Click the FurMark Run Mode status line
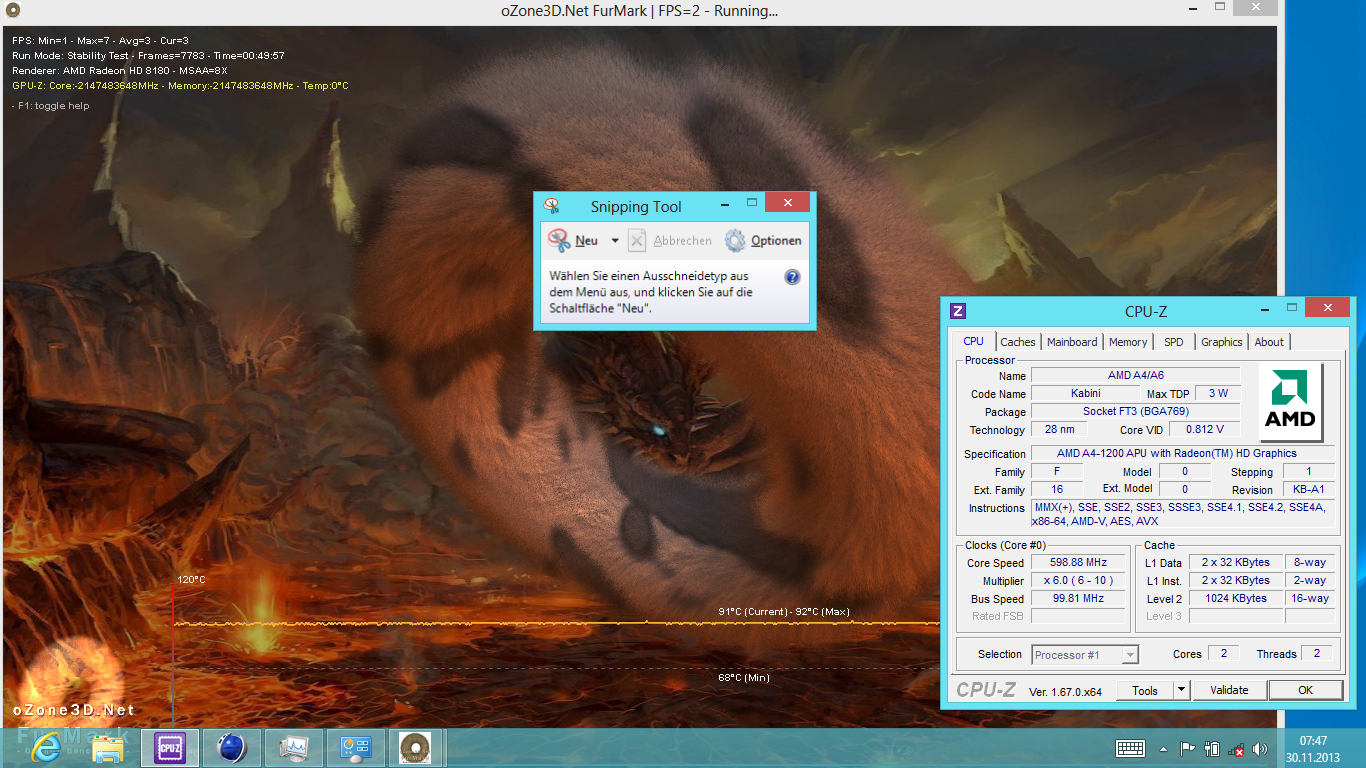The height and width of the screenshot is (768, 1366). tap(148, 56)
